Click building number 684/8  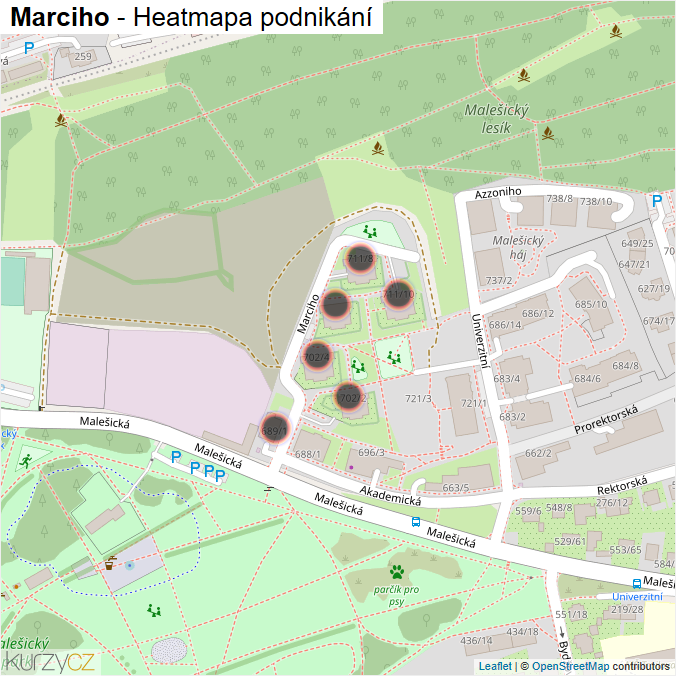(626, 366)
